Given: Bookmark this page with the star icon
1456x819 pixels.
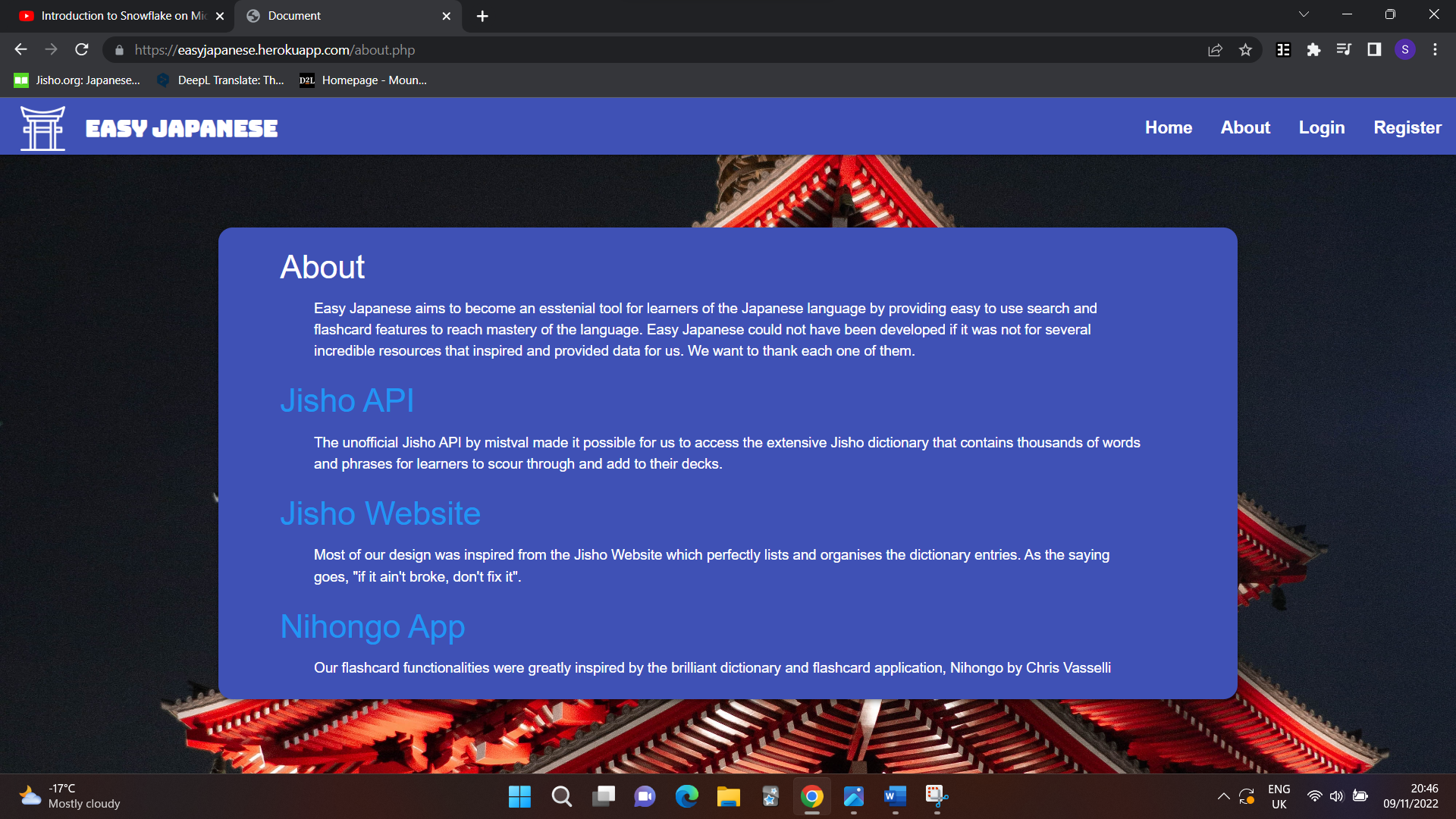Looking at the screenshot, I should (x=1245, y=50).
